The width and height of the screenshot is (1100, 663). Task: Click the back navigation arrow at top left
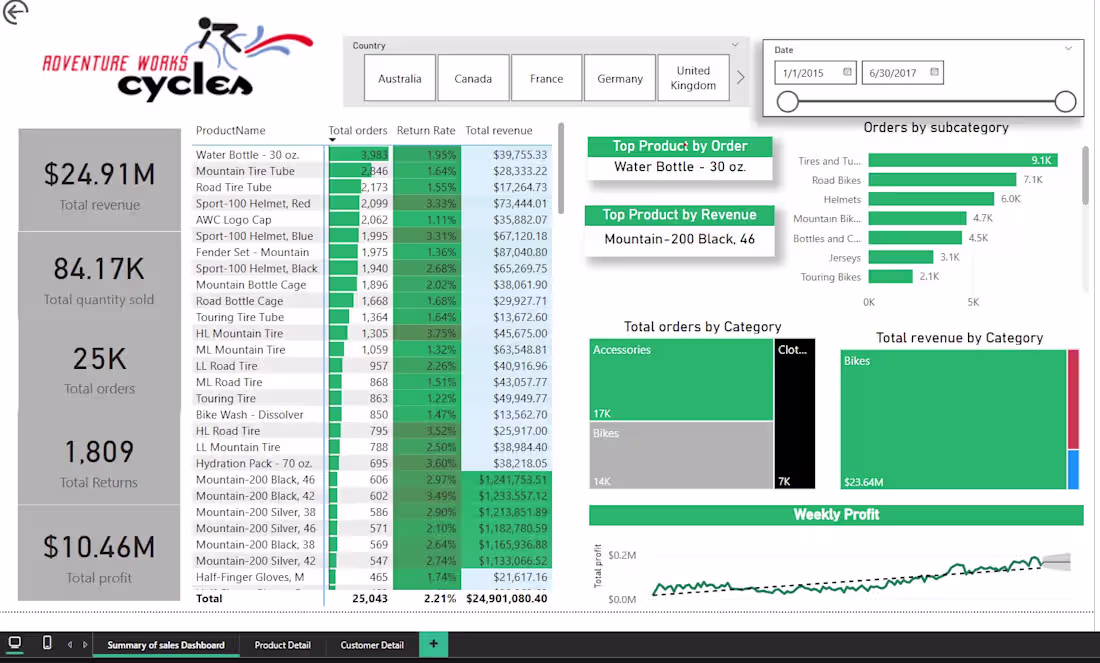pos(15,14)
